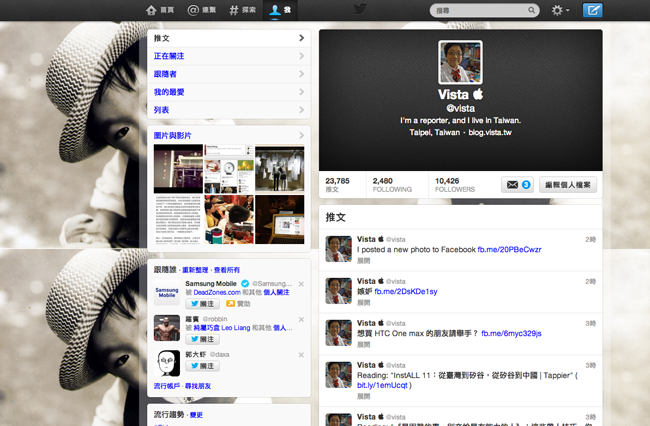Open the fb.me/2DsKDe1sy link
This screenshot has width=650, height=426.
tap(406, 292)
